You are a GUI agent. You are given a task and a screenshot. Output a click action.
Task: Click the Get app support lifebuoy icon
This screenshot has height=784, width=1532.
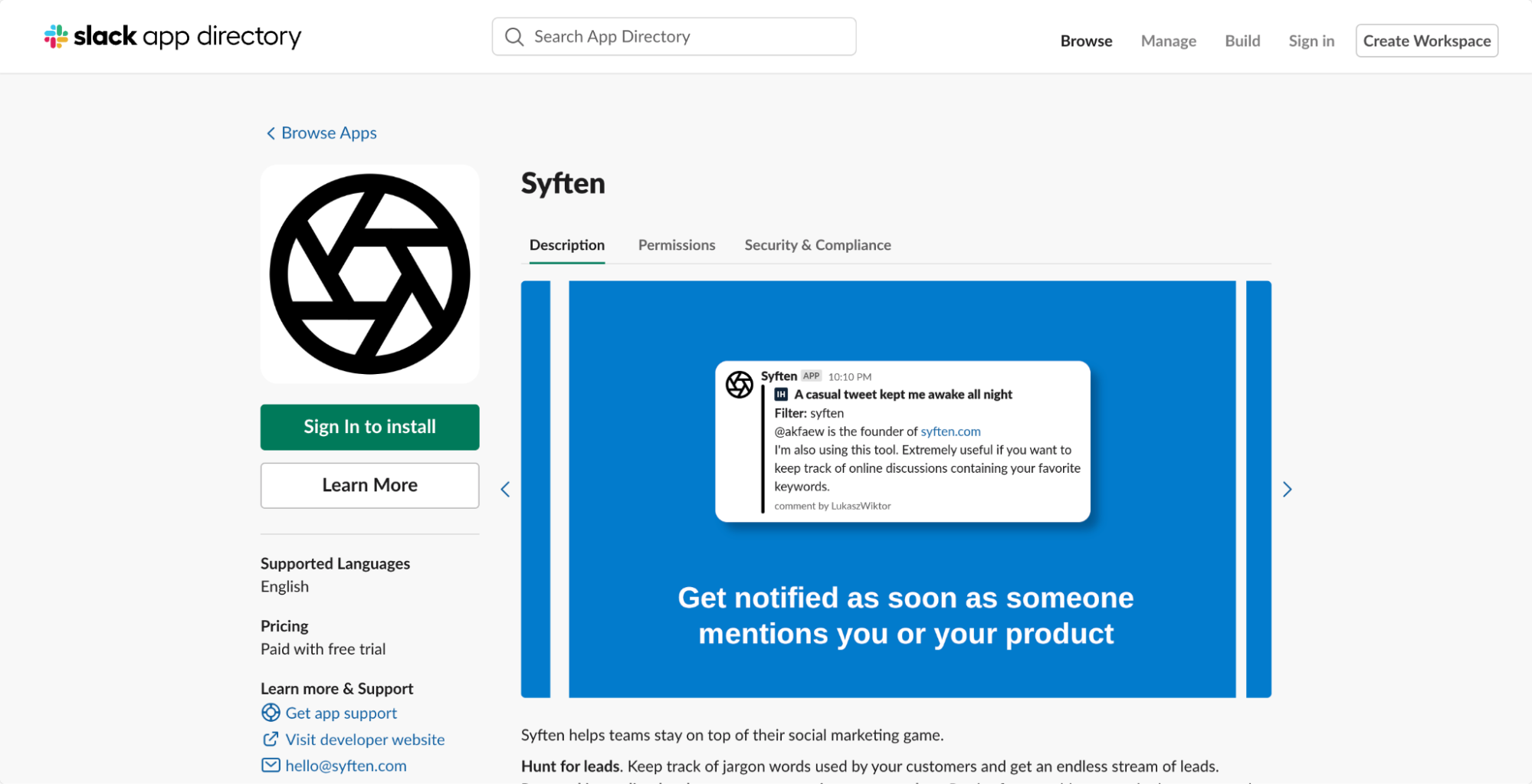tap(271, 713)
